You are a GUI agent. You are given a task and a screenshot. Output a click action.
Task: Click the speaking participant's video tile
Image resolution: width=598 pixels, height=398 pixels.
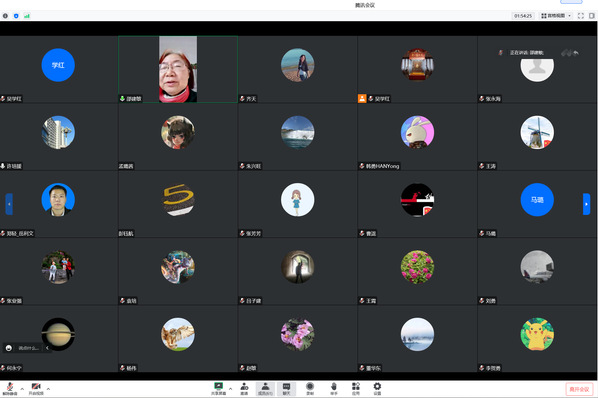coord(178,69)
